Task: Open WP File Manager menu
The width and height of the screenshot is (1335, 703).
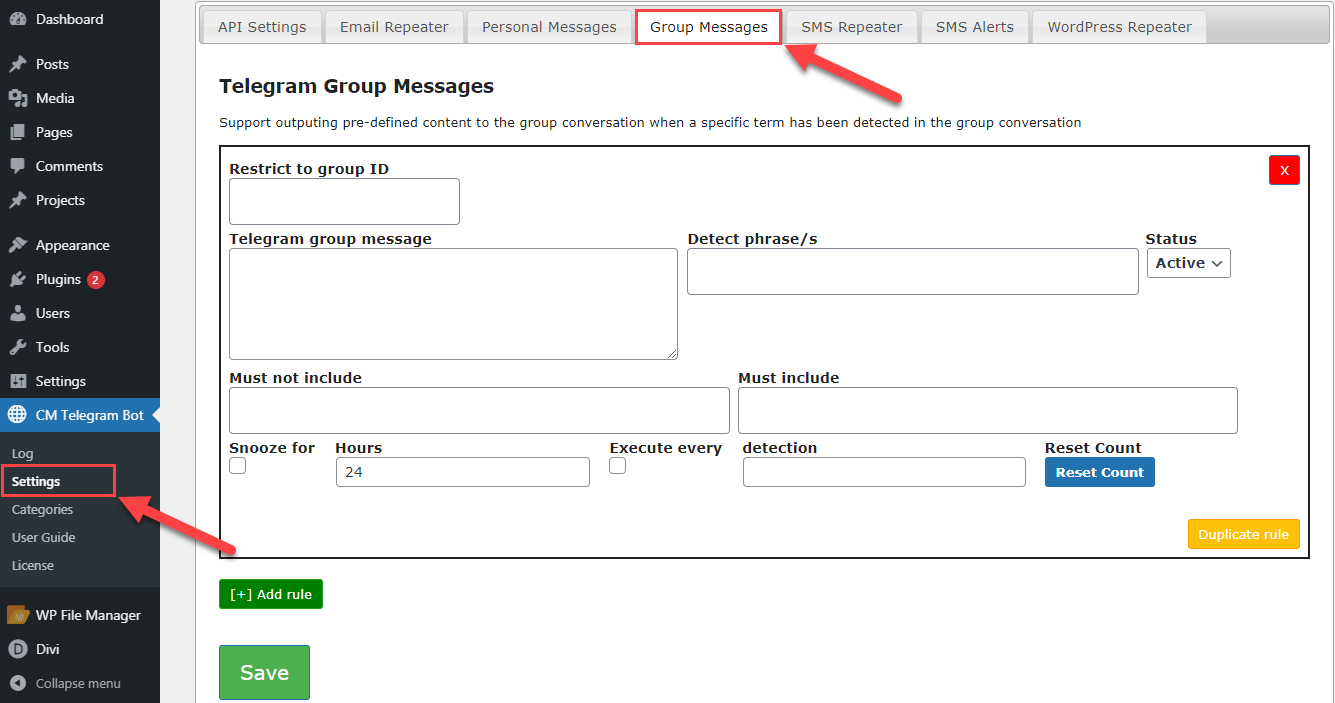Action: coord(80,615)
